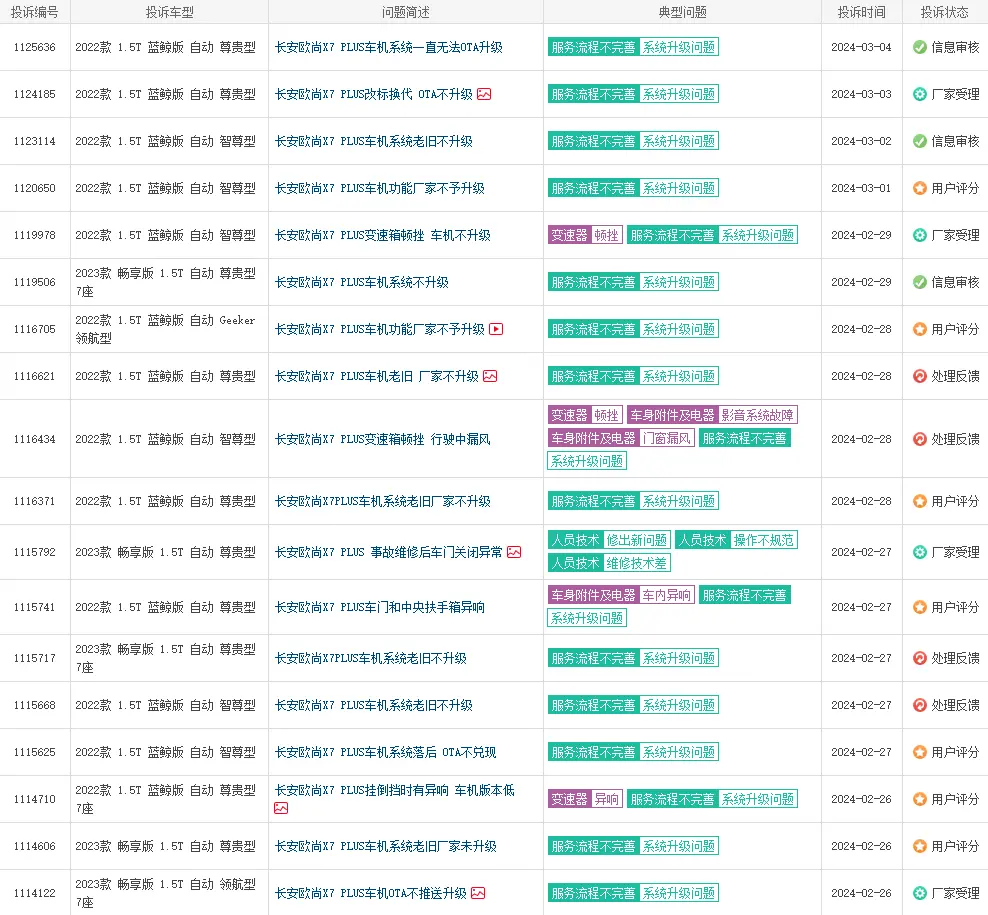Click video icon in complaint 1116705 description
This screenshot has width=988, height=915.
point(497,330)
